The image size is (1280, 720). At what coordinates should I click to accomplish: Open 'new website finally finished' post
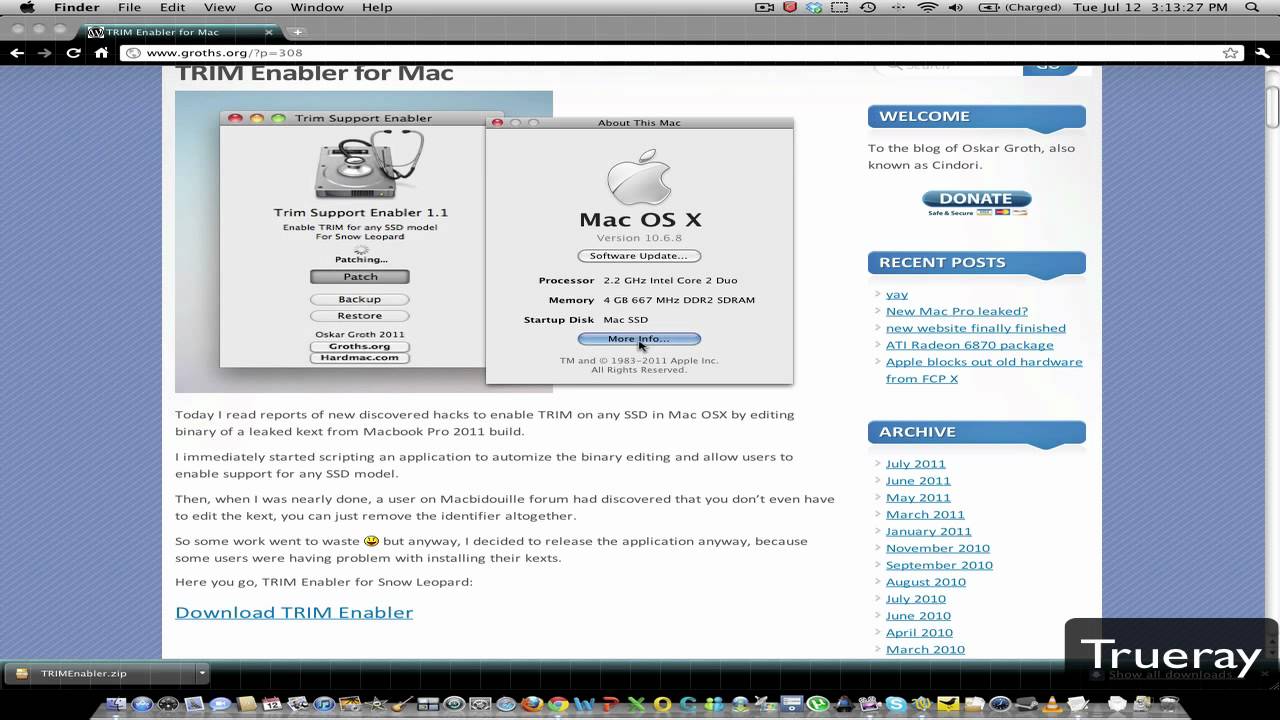[976, 328]
